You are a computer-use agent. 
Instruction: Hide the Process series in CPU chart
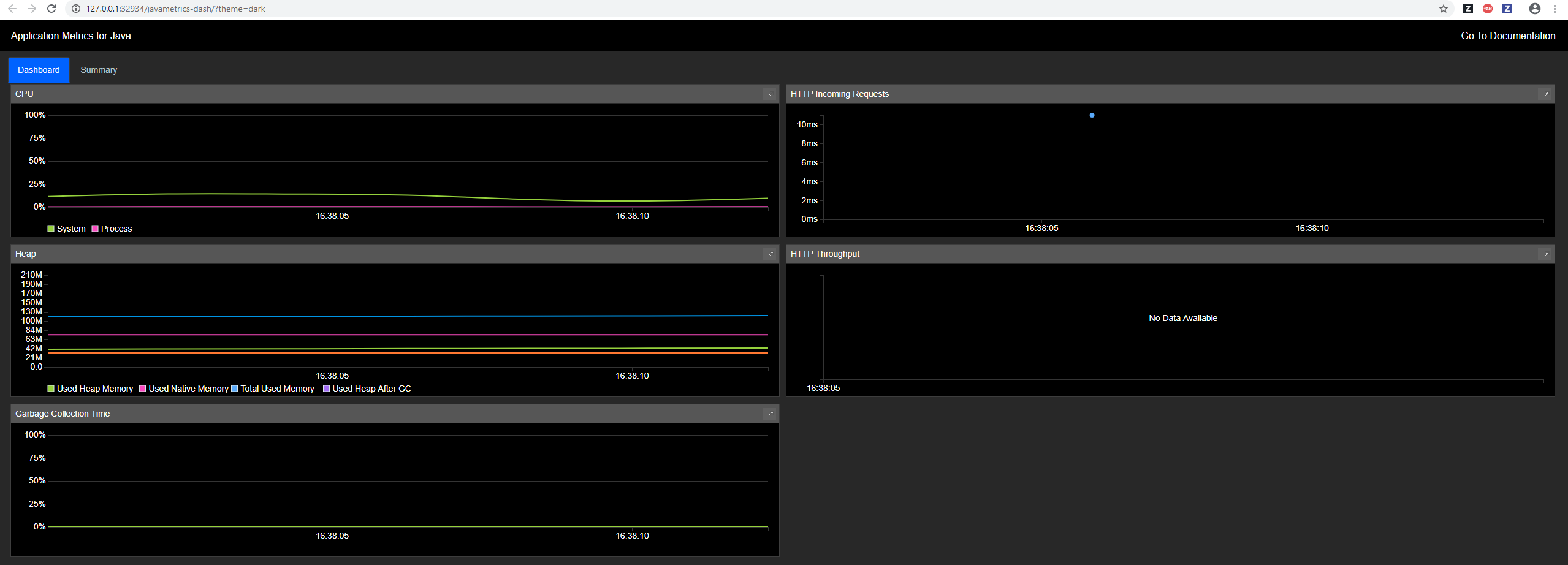click(x=112, y=228)
